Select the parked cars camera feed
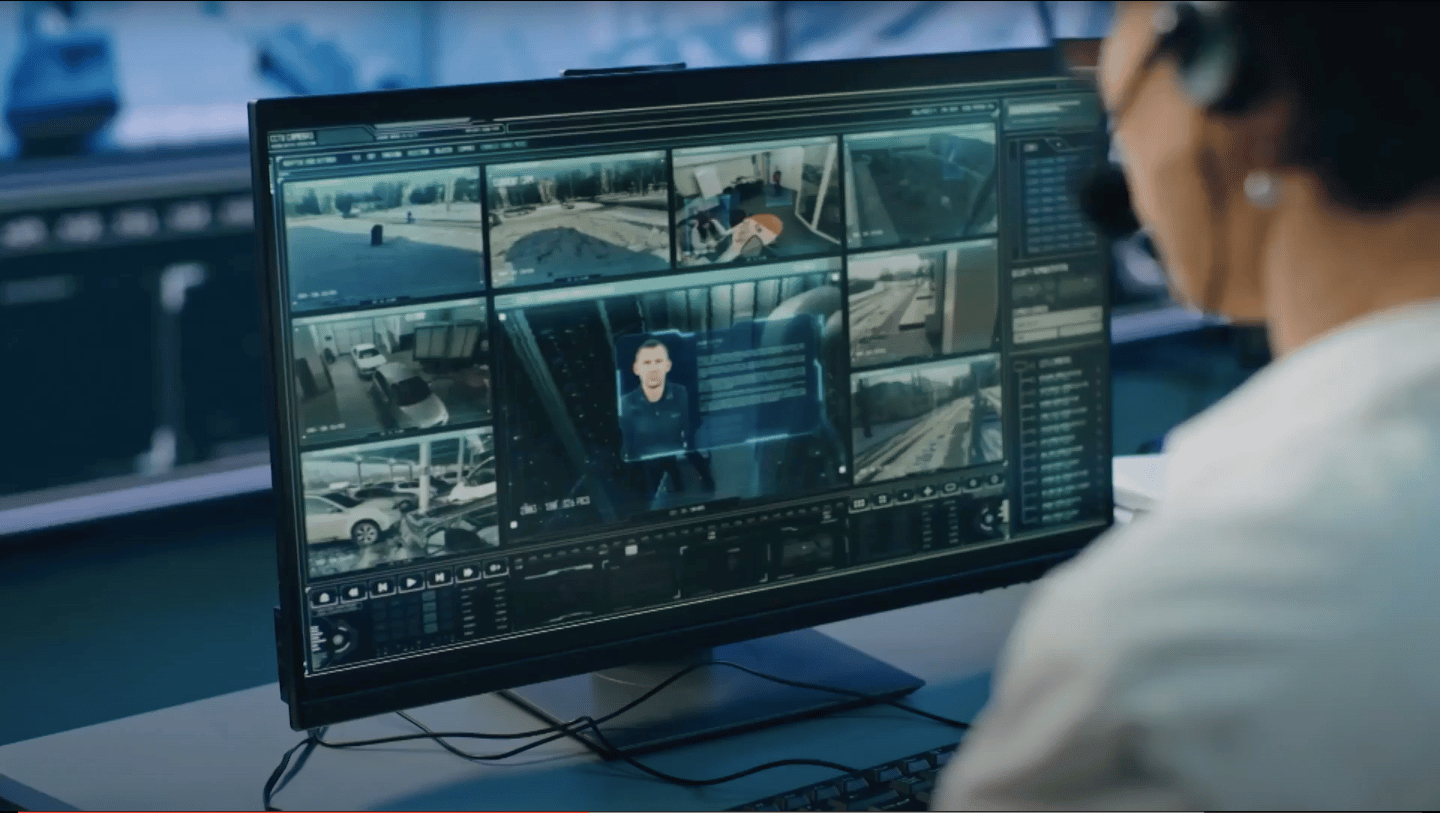Viewport: 1440px width, 813px height. pos(391,370)
